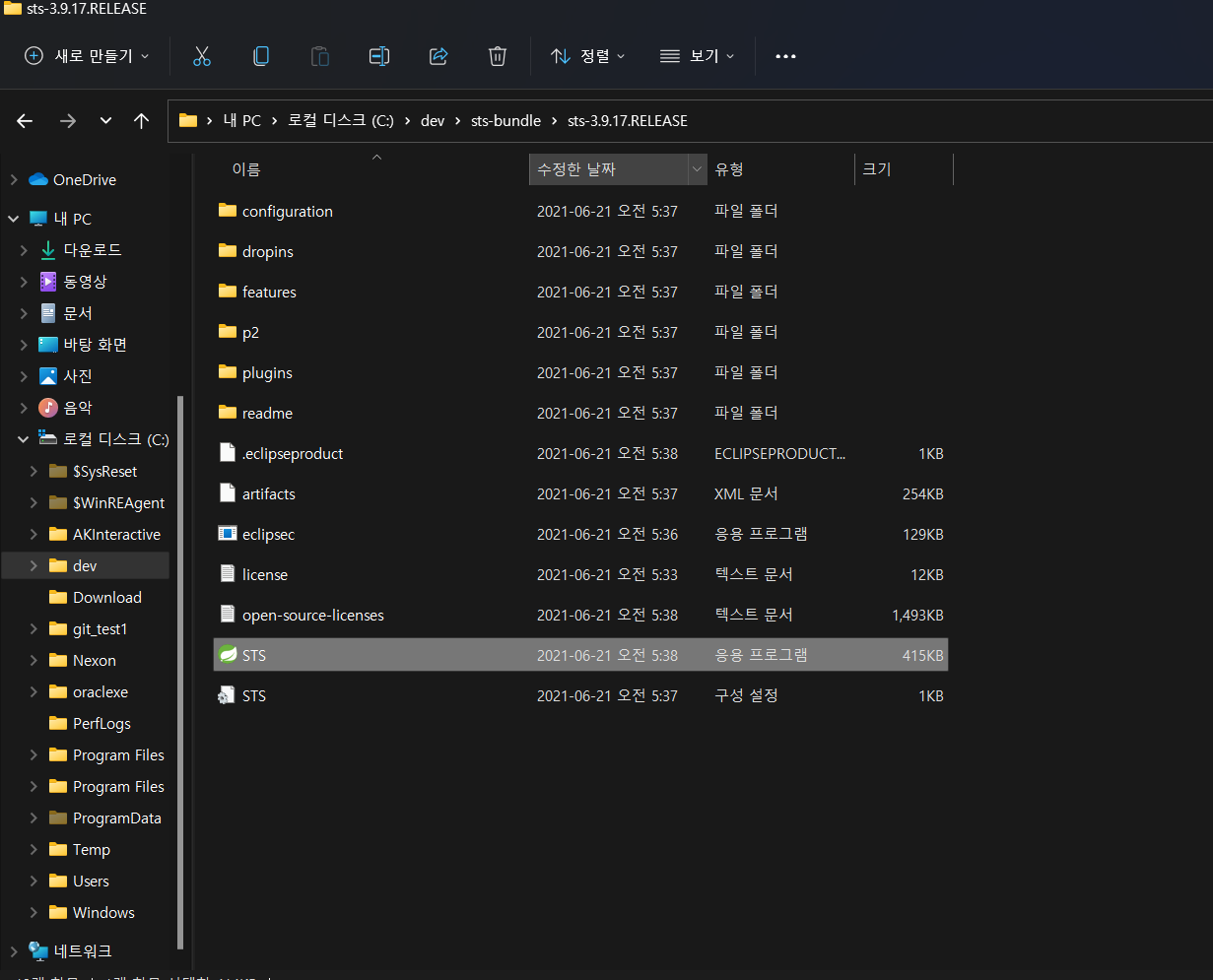Select the open-source-licenses file icon

(228, 615)
